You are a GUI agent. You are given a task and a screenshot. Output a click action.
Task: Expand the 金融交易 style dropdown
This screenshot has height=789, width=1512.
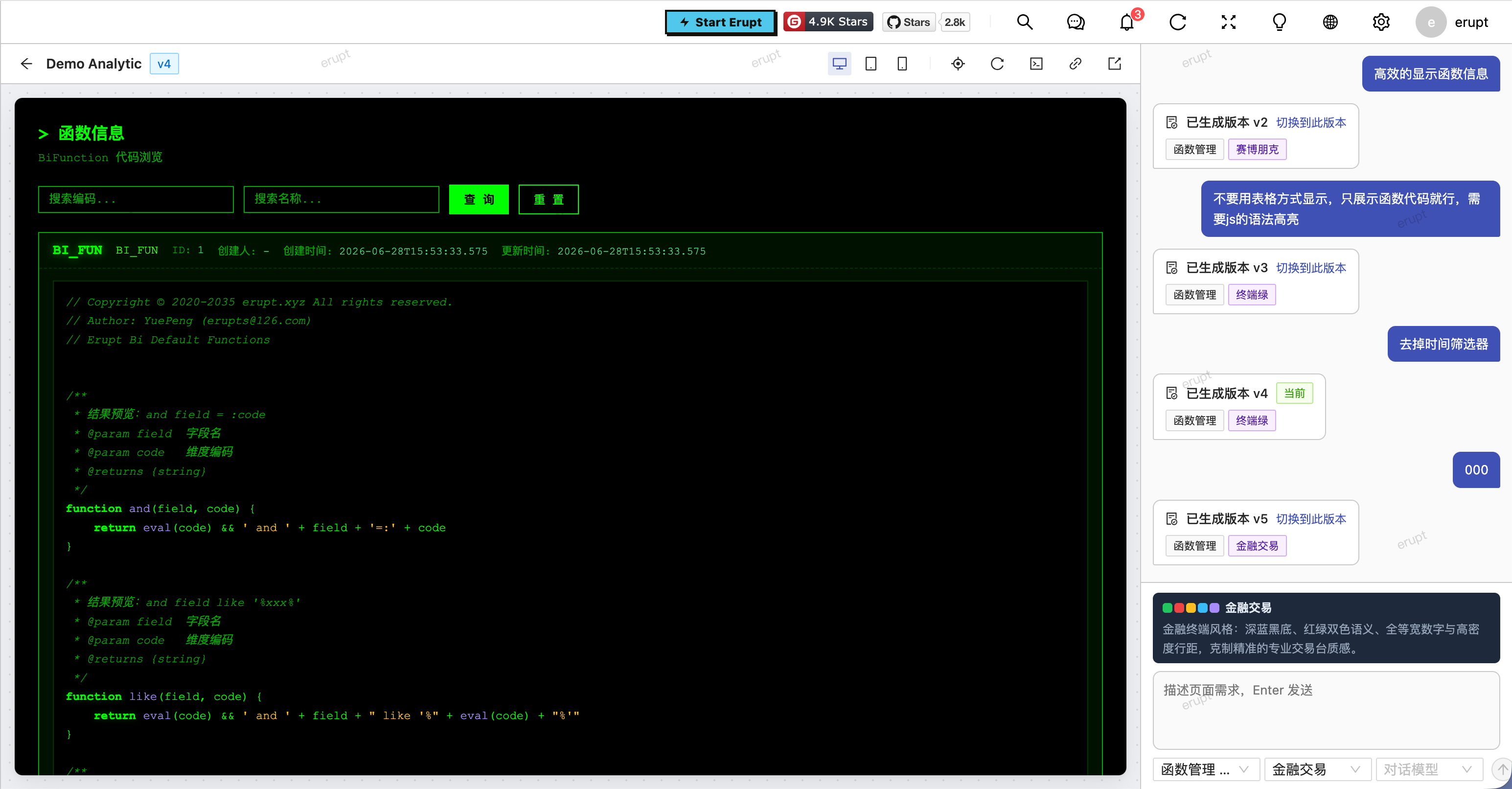tap(1317, 769)
